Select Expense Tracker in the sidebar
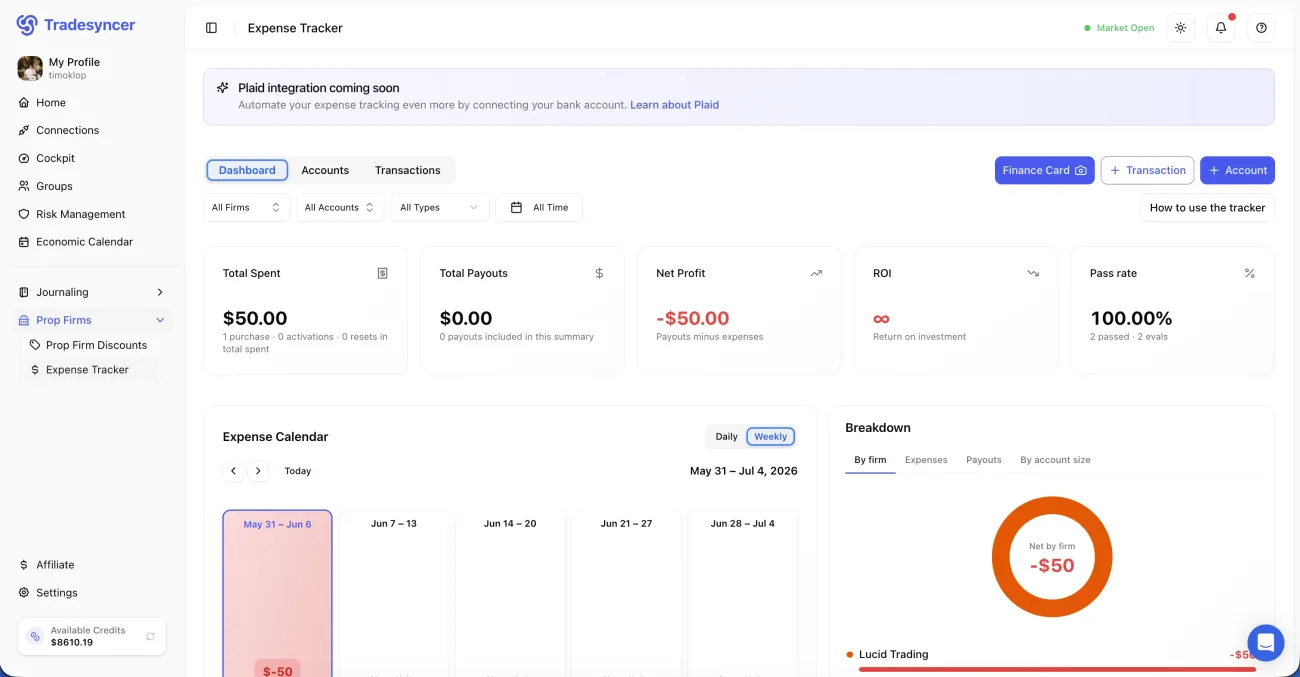1300x677 pixels. 90,370
